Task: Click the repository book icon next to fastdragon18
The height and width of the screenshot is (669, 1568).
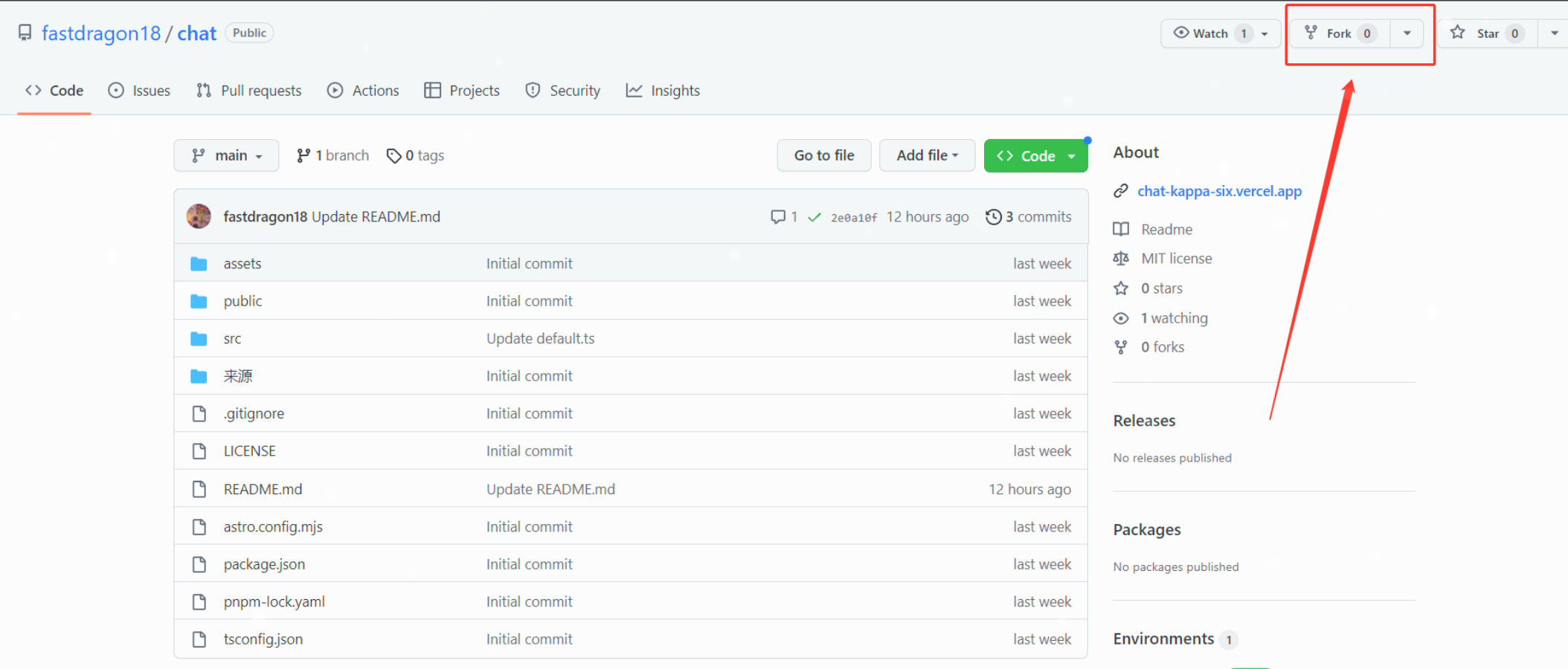Action: click(x=25, y=32)
